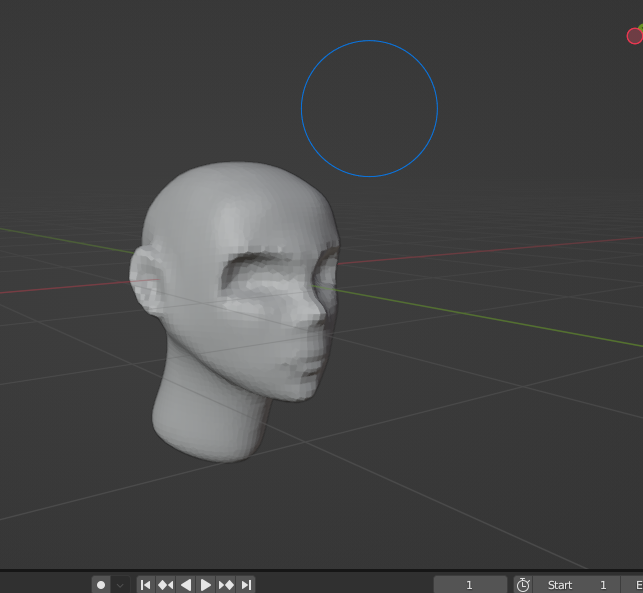
Task: Jump to the next keyframe
Action: (x=226, y=585)
